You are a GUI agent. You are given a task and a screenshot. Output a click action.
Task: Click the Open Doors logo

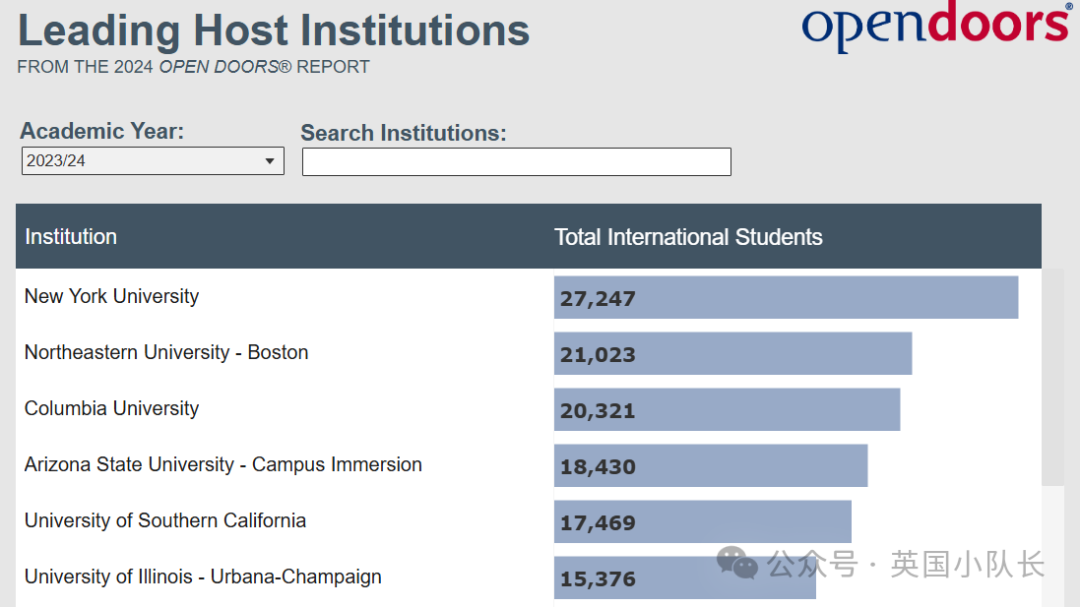[x=935, y=27]
